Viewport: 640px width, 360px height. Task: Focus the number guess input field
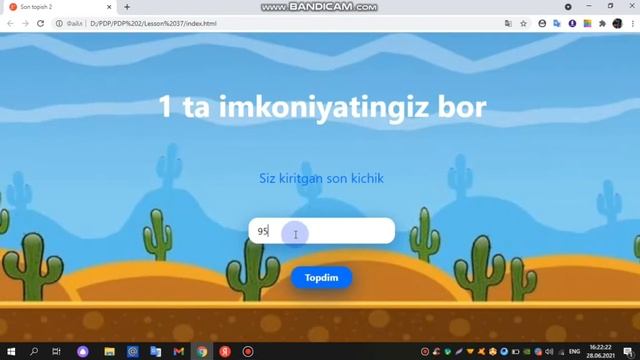click(x=322, y=231)
